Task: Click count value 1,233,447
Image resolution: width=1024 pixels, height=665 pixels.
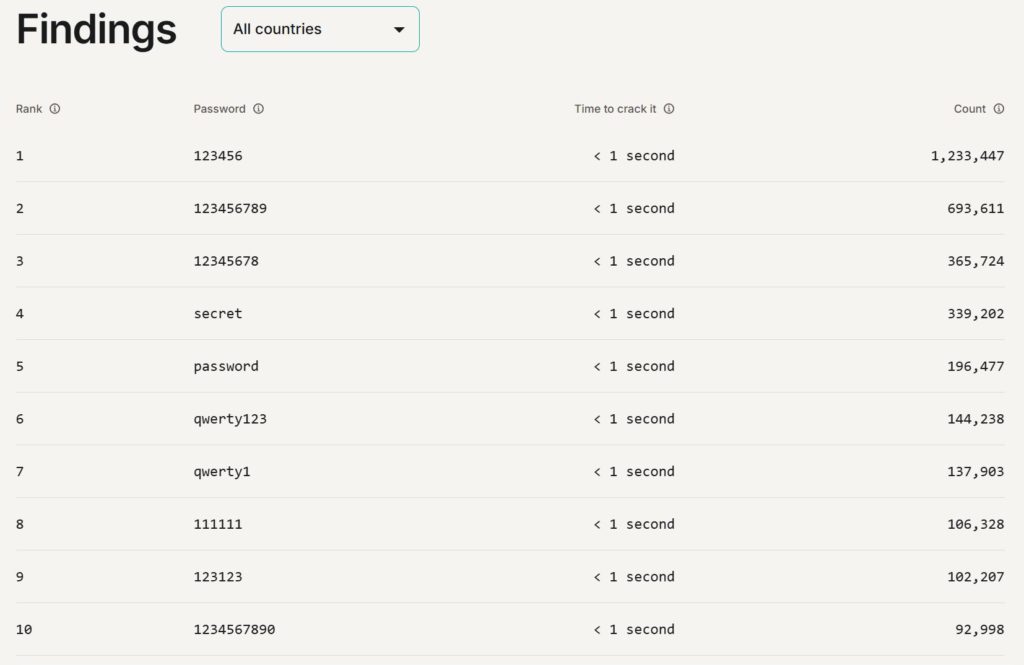Action: pos(967,155)
